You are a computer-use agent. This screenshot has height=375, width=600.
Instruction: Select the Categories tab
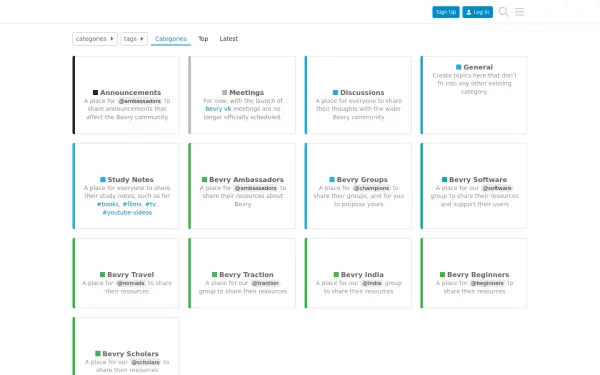[x=171, y=39]
